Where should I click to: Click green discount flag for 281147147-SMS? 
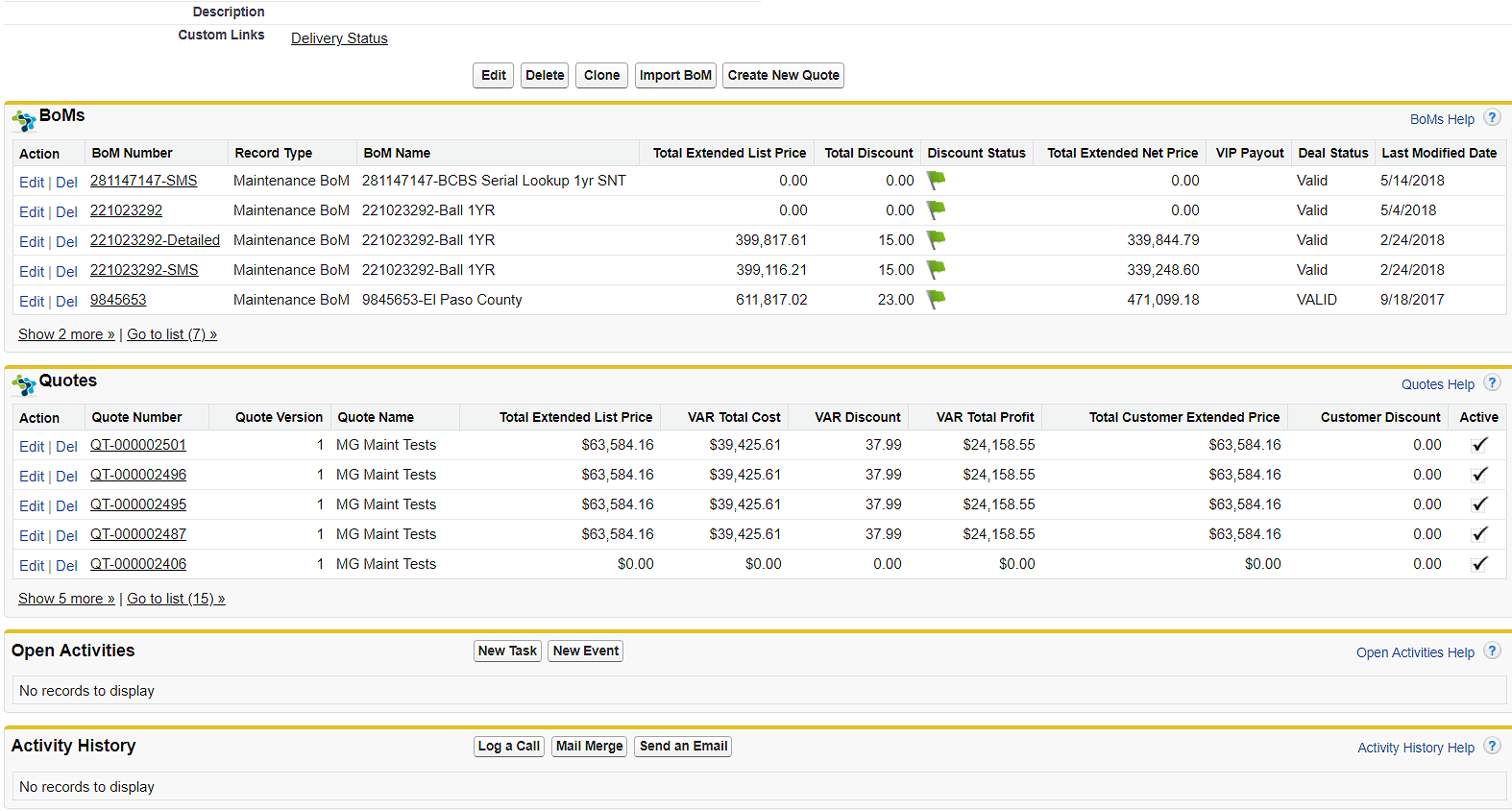[936, 180]
